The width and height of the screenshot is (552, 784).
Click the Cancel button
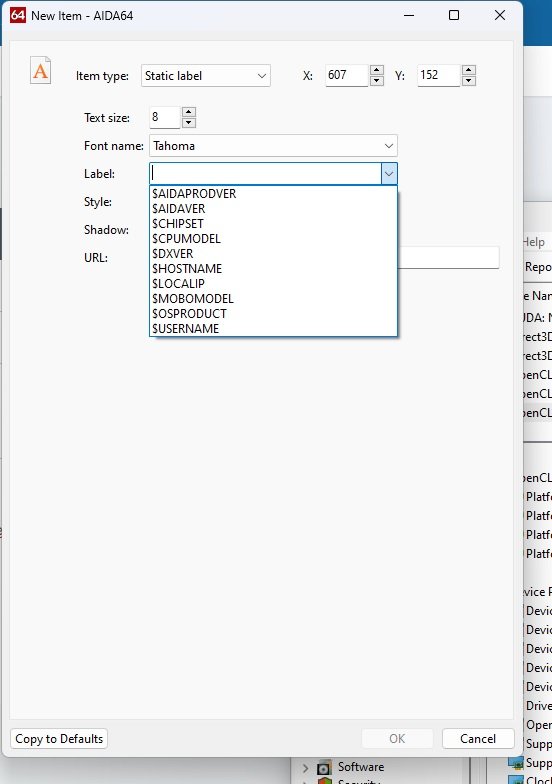pyautogui.click(x=478, y=738)
